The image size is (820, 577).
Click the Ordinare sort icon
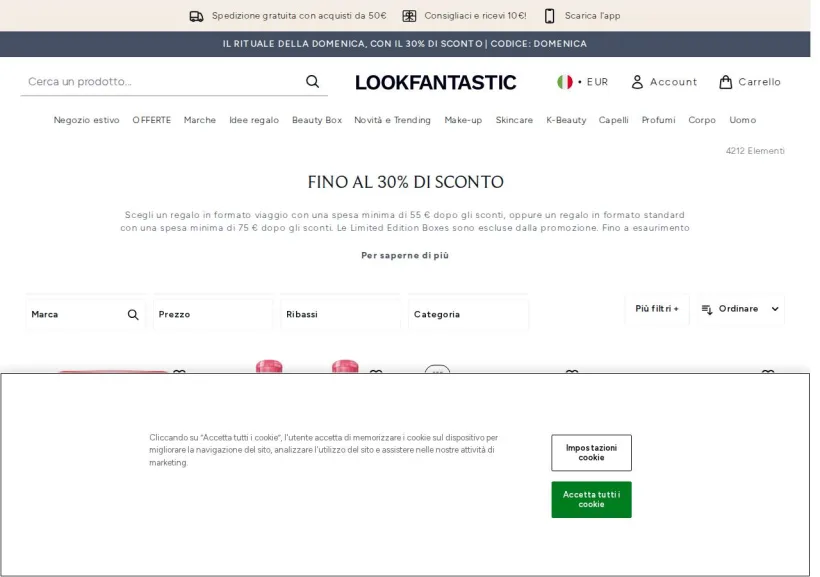(x=707, y=309)
